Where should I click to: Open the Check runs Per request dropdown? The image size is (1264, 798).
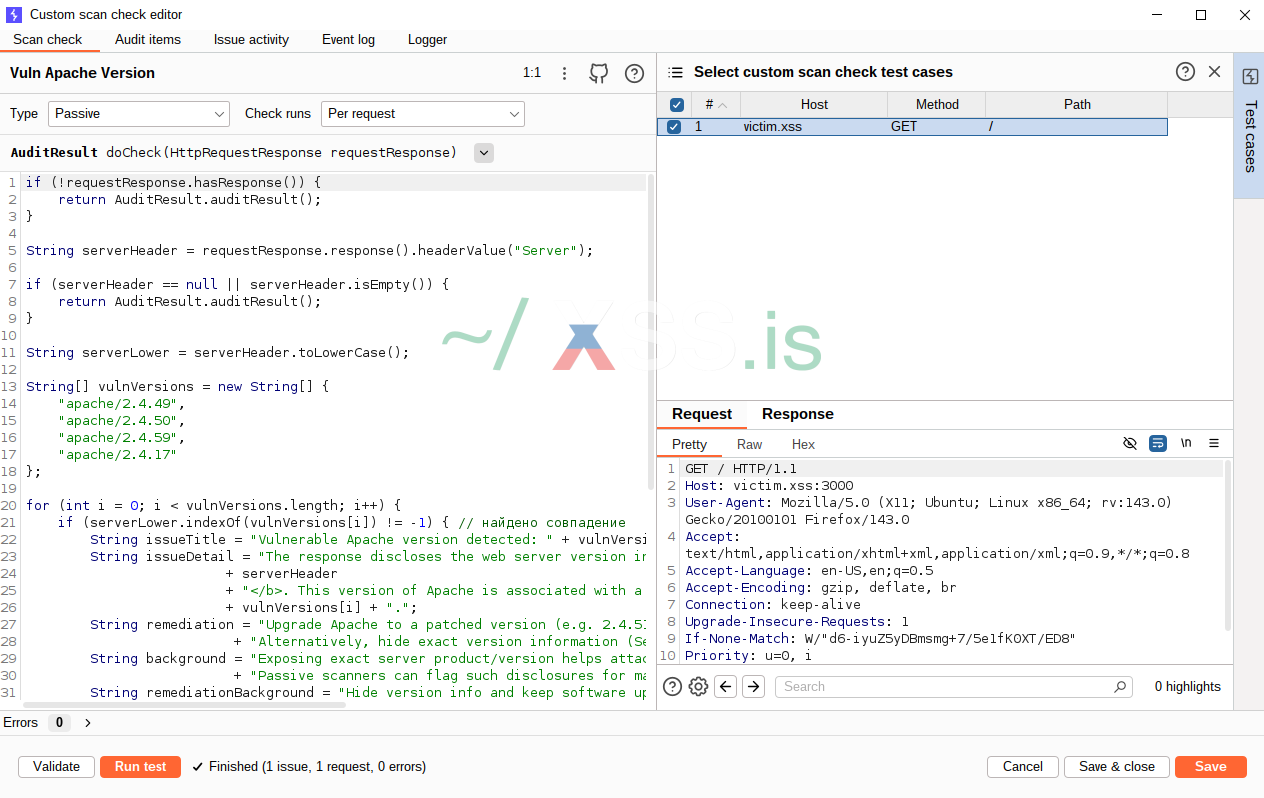pos(422,114)
